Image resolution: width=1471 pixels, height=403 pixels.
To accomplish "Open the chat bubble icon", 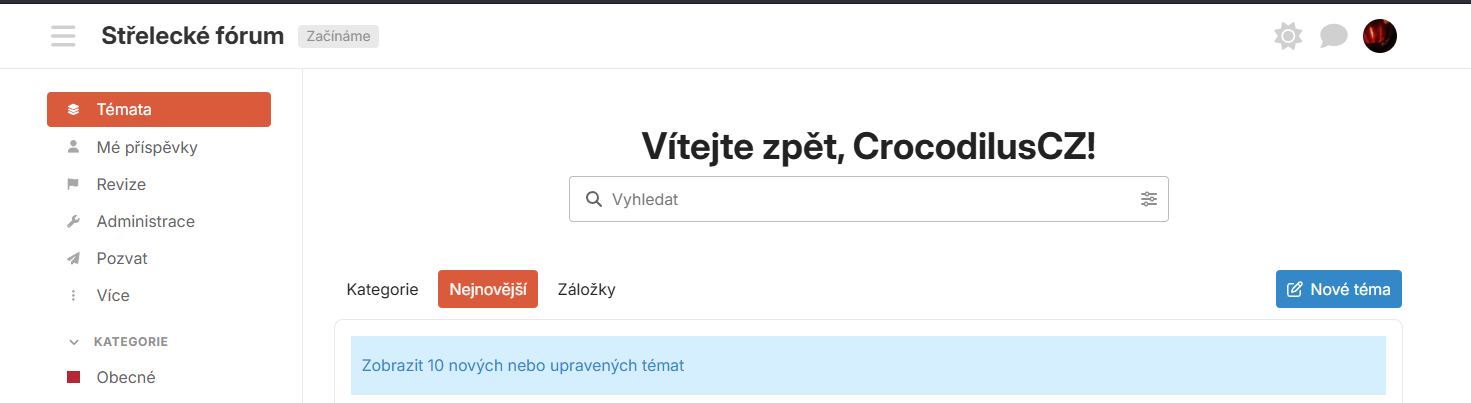I will click(1334, 37).
